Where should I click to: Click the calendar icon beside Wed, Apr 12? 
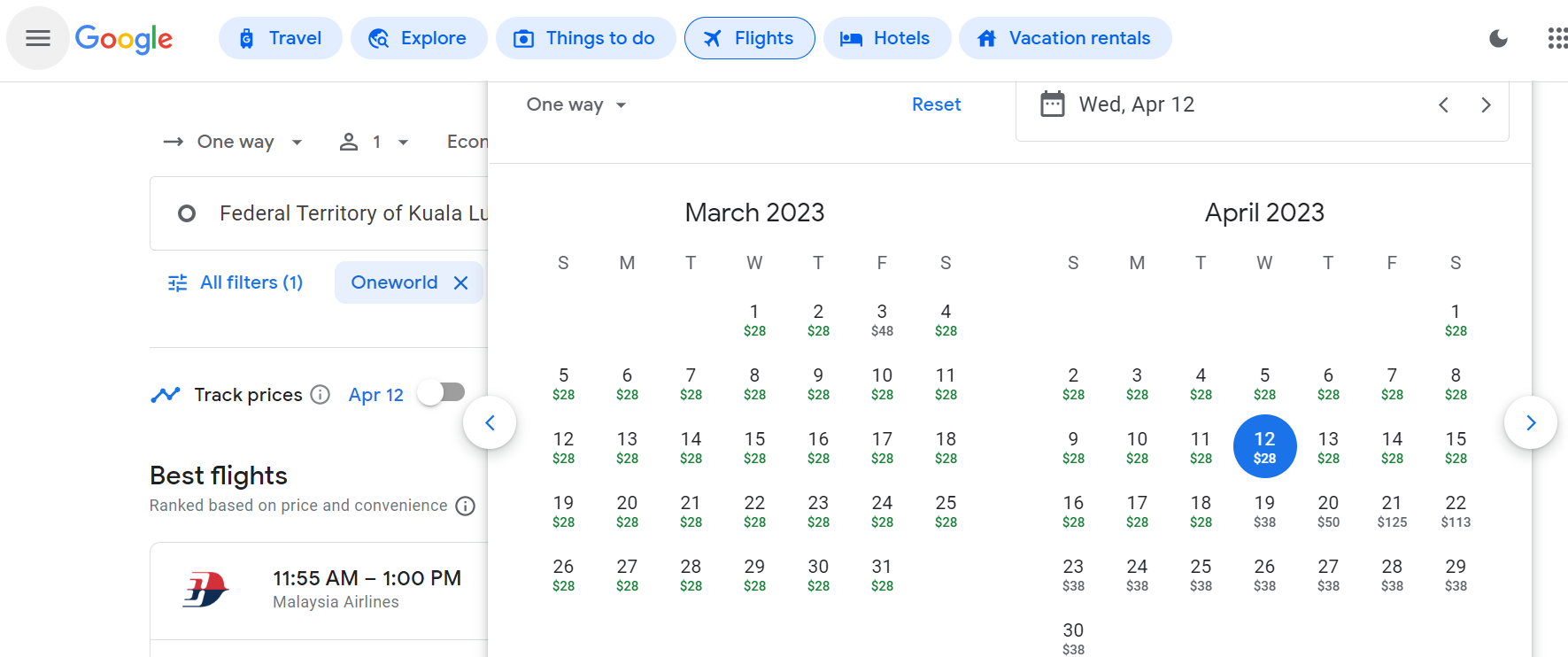click(1052, 104)
